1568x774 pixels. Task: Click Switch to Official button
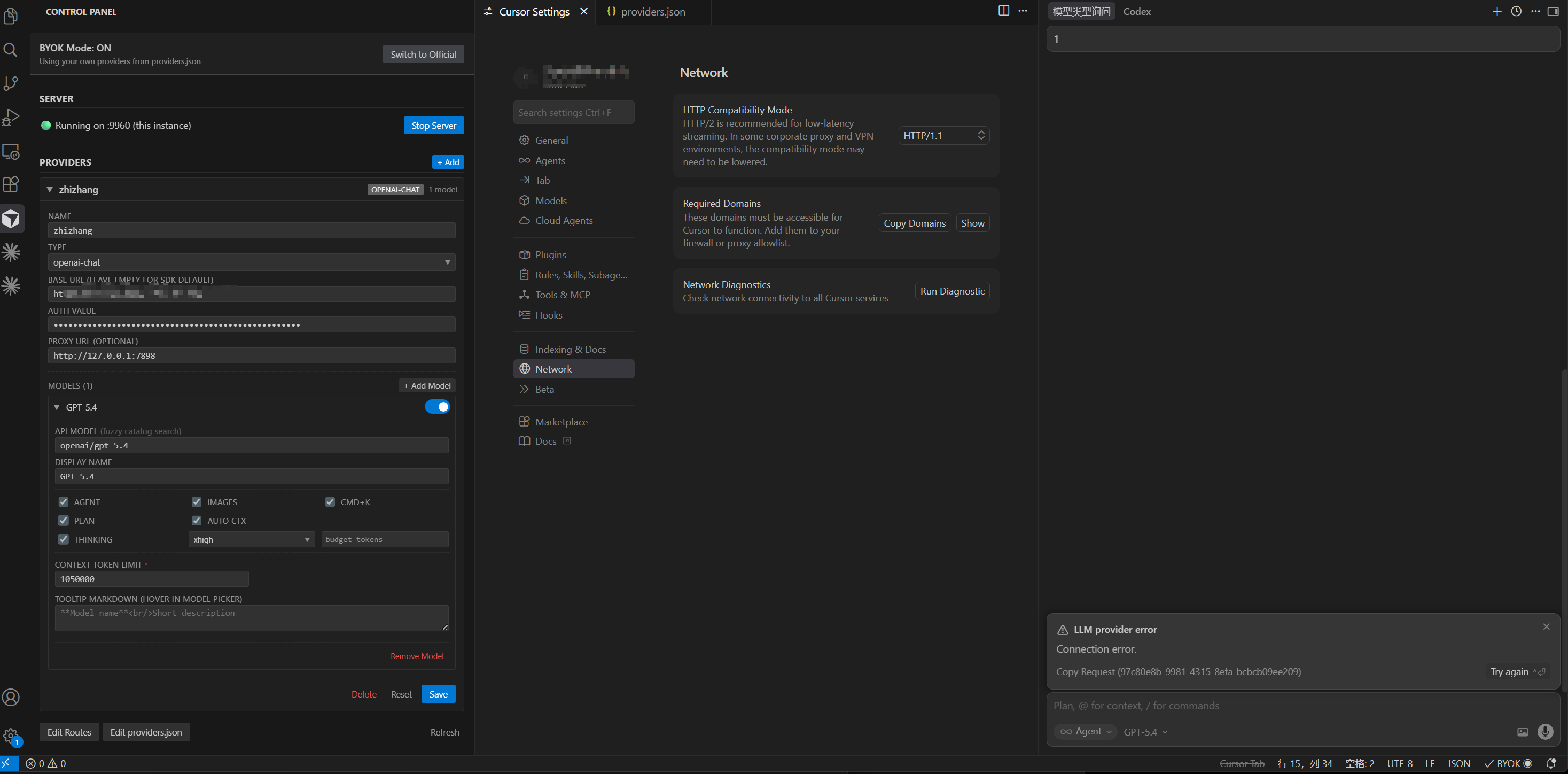point(423,54)
